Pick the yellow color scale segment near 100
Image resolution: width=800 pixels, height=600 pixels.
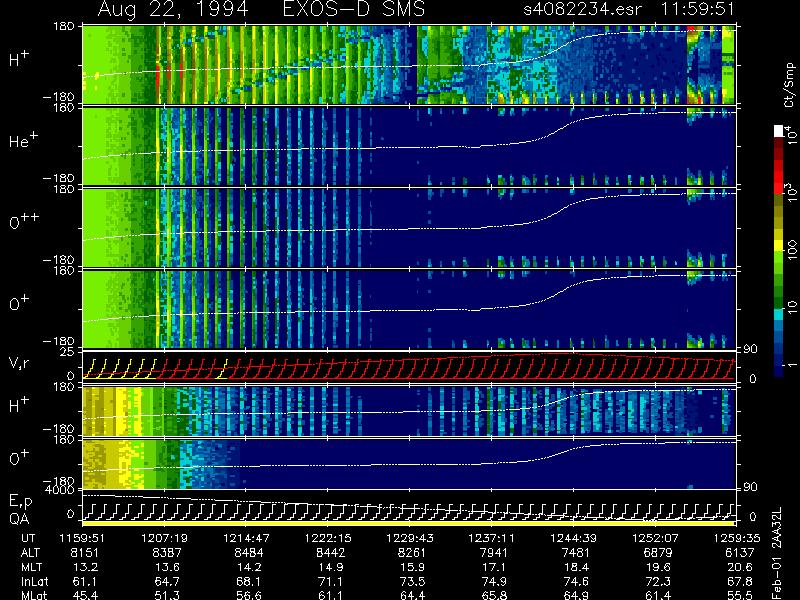[x=779, y=247]
